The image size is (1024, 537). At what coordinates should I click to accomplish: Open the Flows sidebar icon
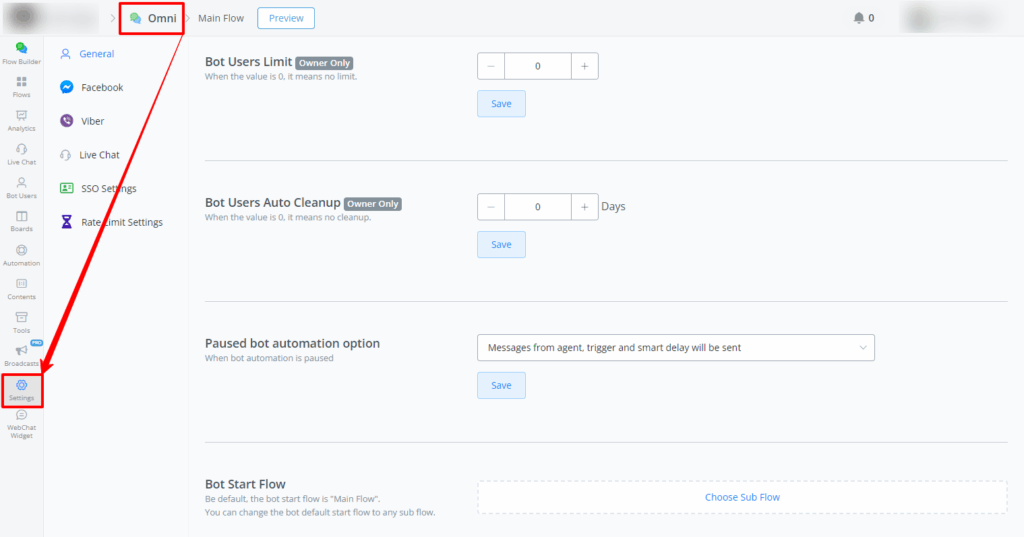tap(21, 86)
